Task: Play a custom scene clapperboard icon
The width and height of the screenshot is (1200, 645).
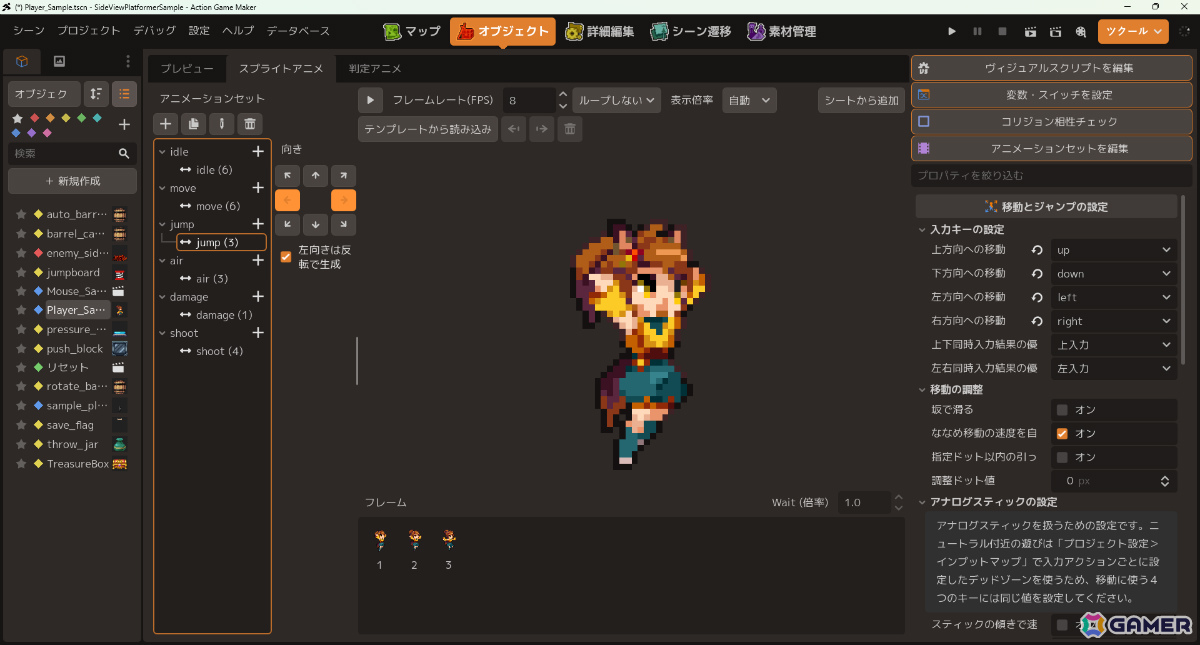Action: pos(1055,31)
